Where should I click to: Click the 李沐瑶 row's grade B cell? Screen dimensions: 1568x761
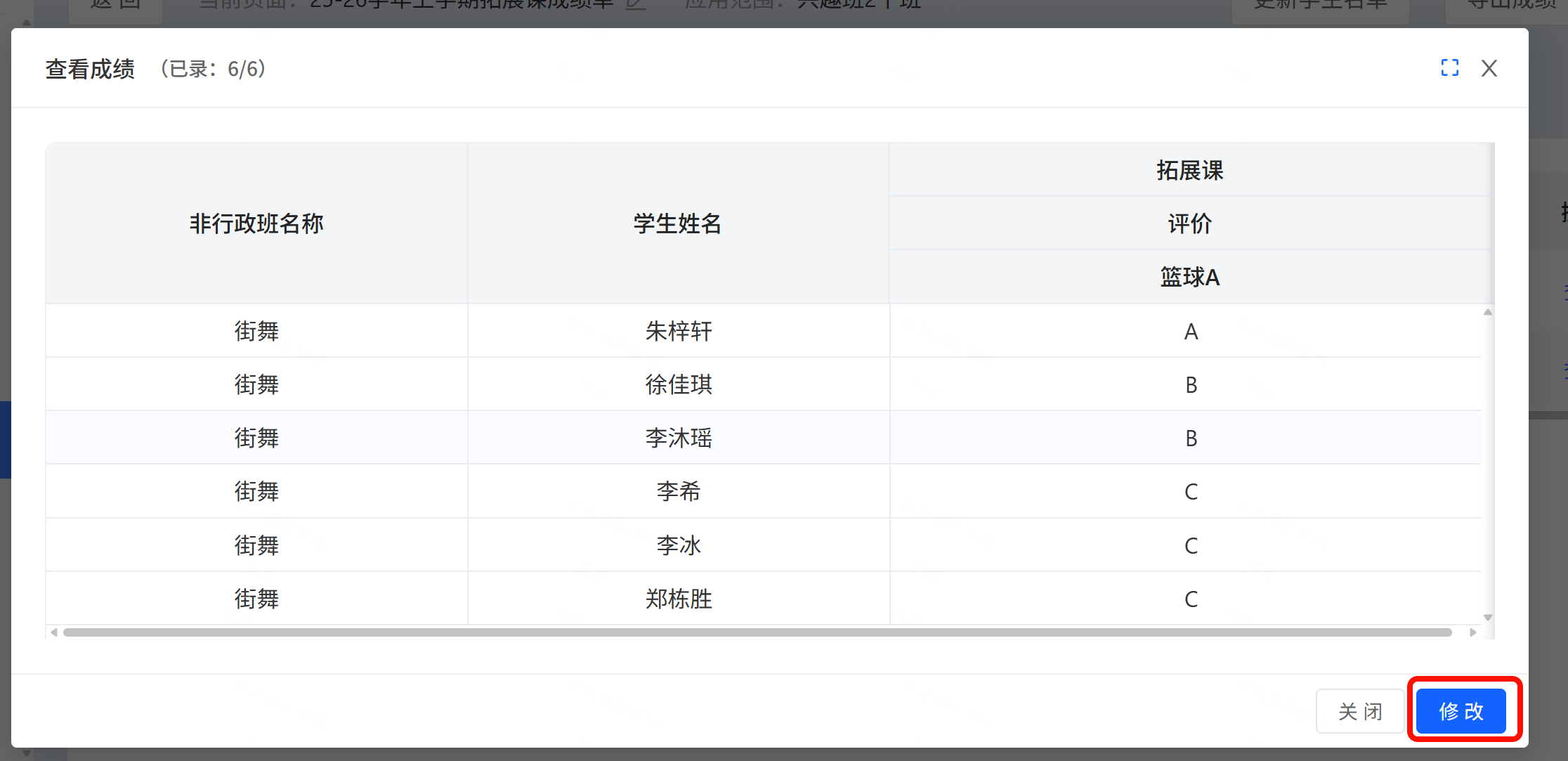[x=1191, y=438]
